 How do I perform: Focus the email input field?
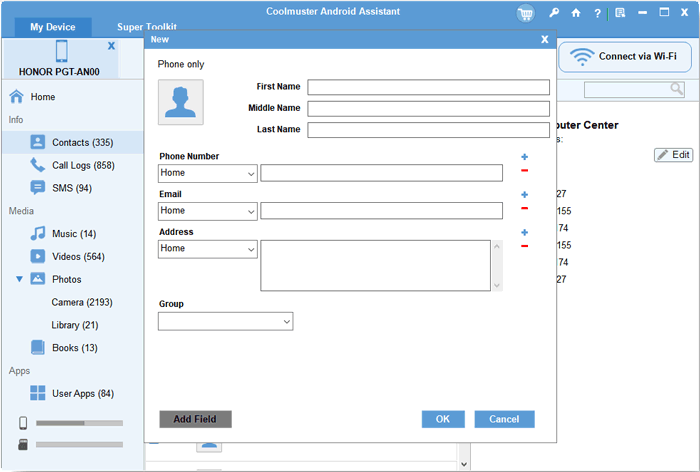click(381, 211)
